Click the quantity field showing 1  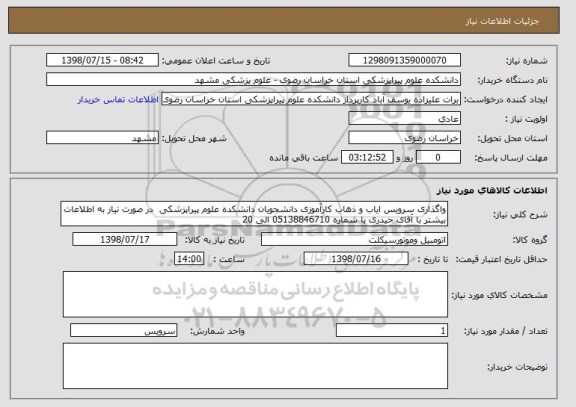tap(392, 331)
